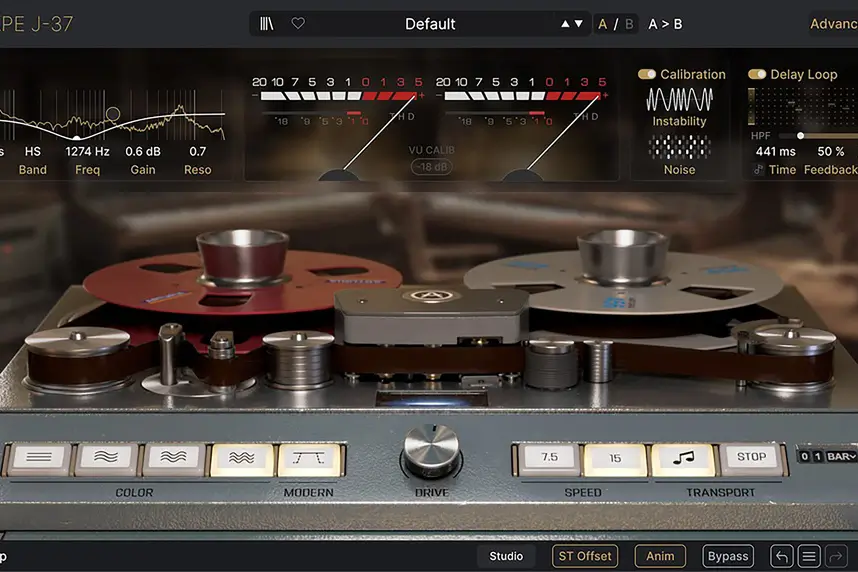Click the HPF slider handle
The width and height of the screenshot is (858, 572).
800,135
